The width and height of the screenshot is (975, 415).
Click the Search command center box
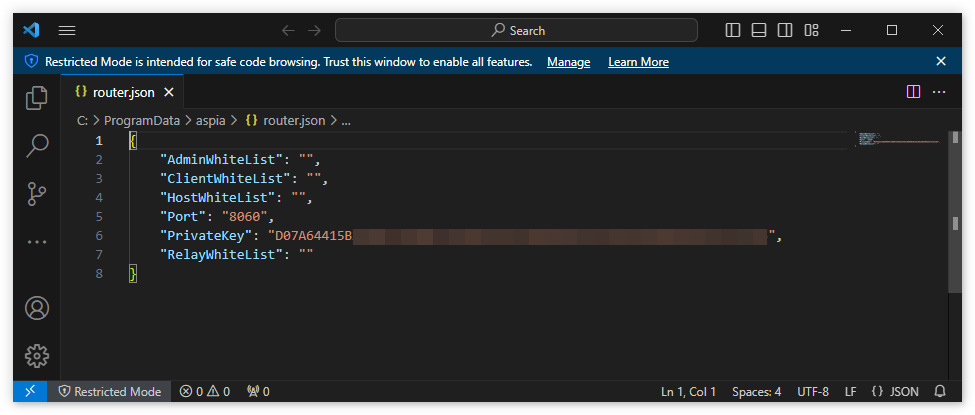pyautogui.click(x=516, y=30)
